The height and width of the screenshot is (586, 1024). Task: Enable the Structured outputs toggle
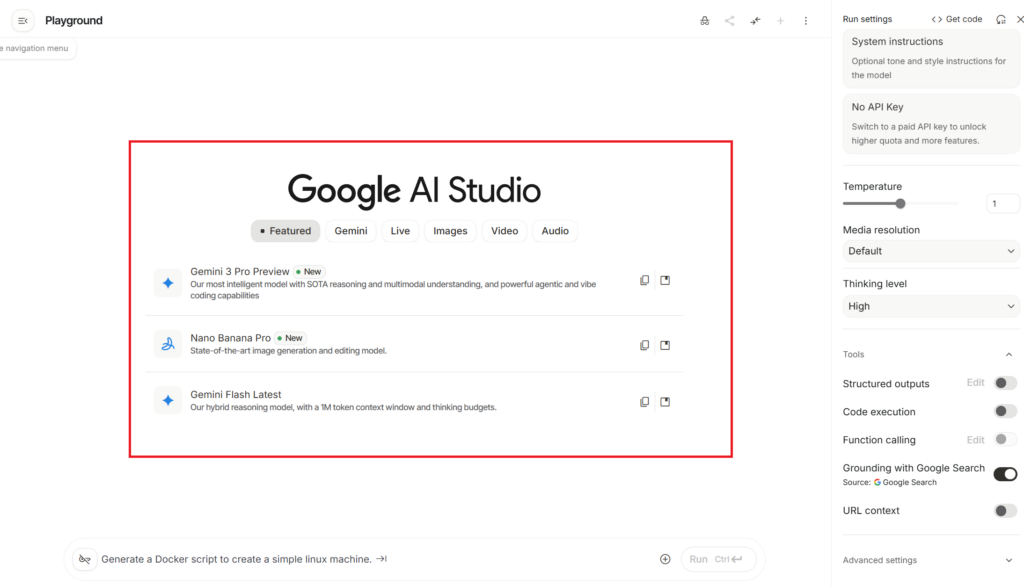1004,383
